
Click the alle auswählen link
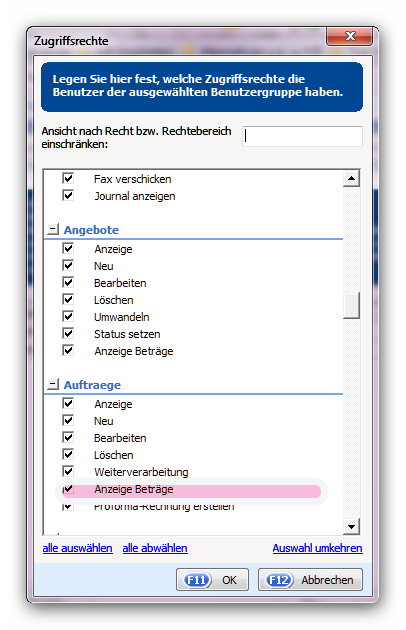pos(78,548)
